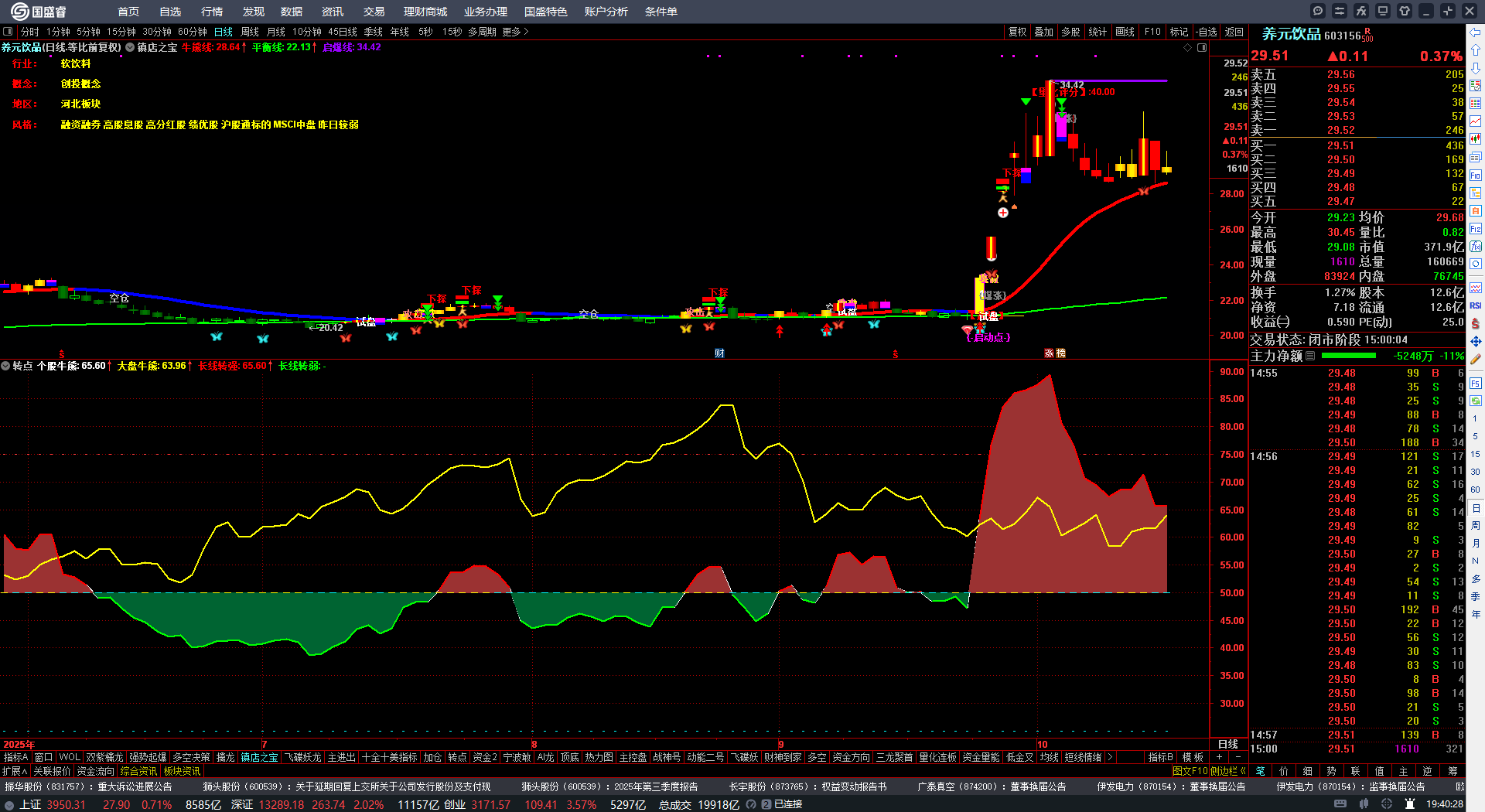Viewport: 1485px width, 812px height.
Task: Open the 指标B indicator group
Action: [x=1161, y=757]
